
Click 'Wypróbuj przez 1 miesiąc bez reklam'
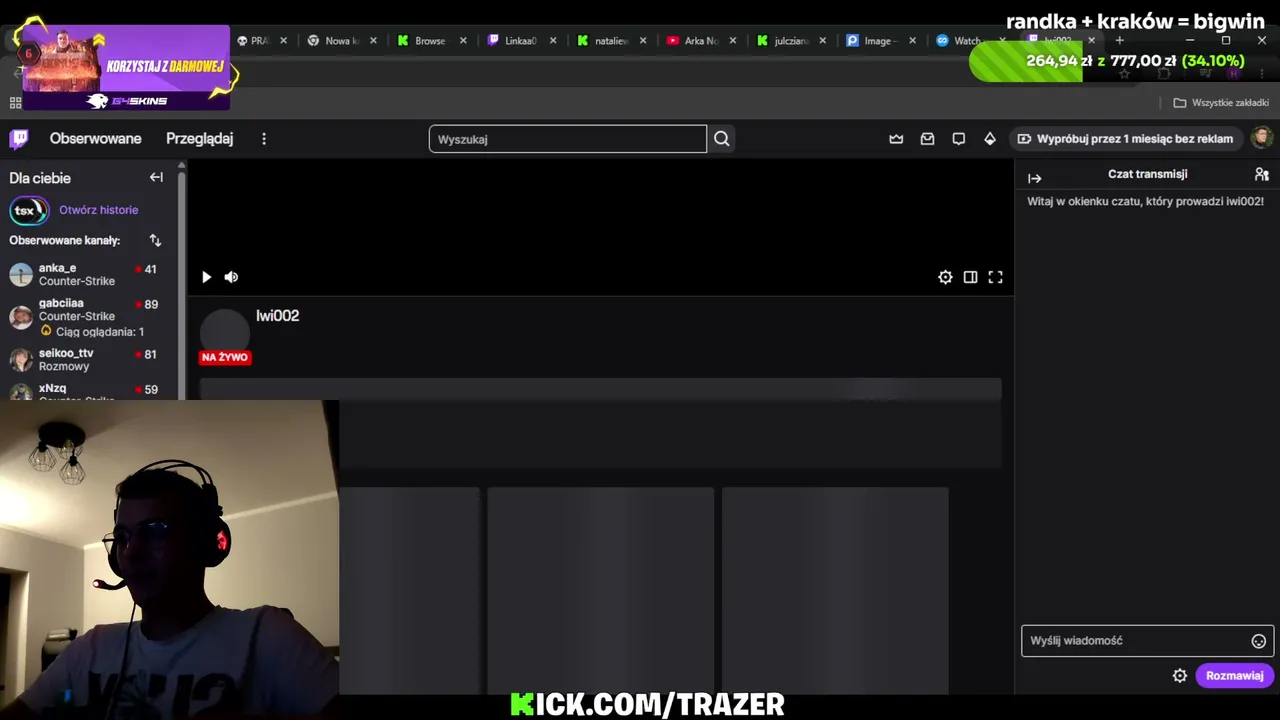click(1126, 139)
